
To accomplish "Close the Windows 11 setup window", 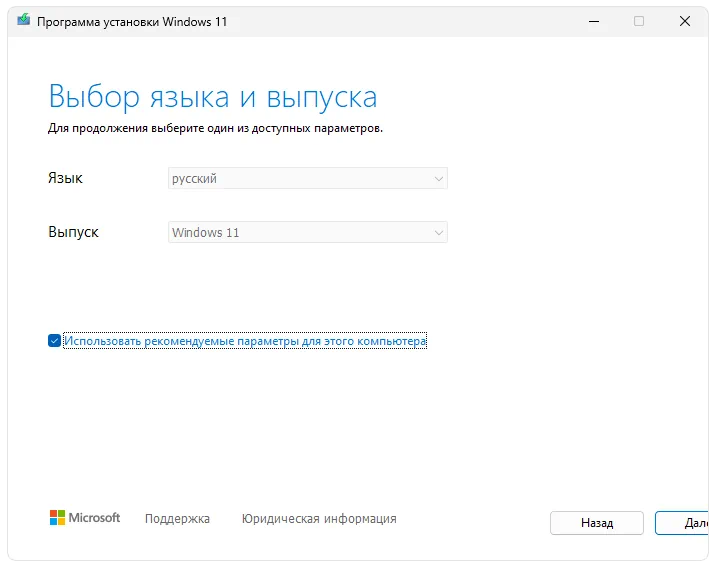I will point(684,21).
